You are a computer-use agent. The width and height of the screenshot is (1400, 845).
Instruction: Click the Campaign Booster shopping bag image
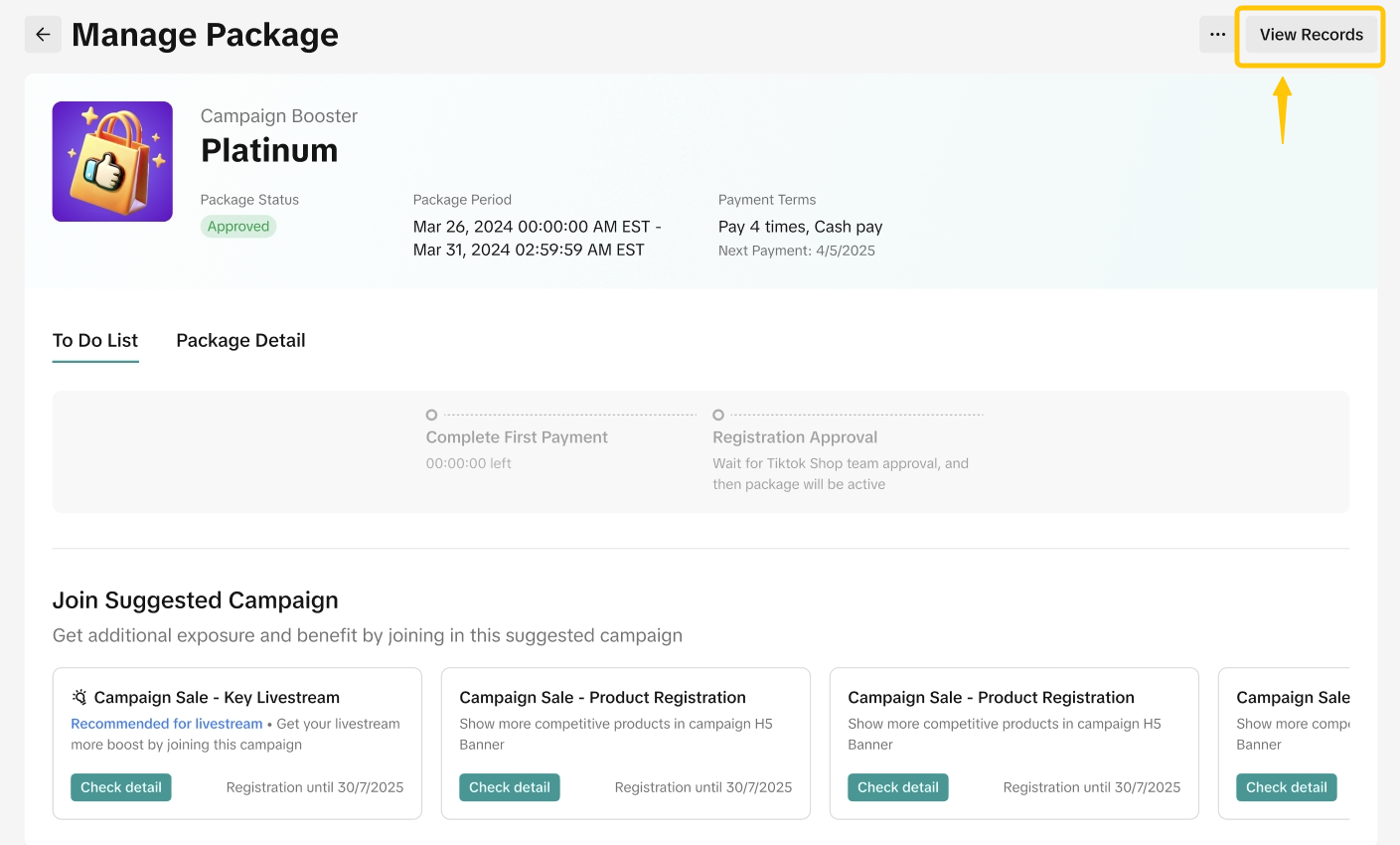point(112,161)
